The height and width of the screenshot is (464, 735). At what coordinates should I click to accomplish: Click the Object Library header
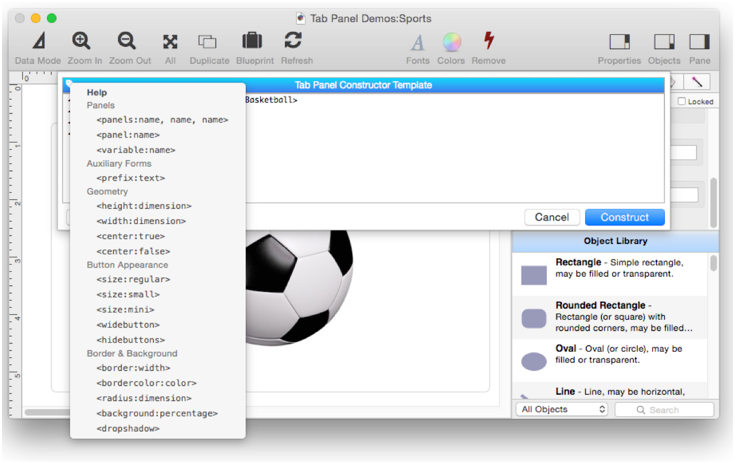click(615, 241)
